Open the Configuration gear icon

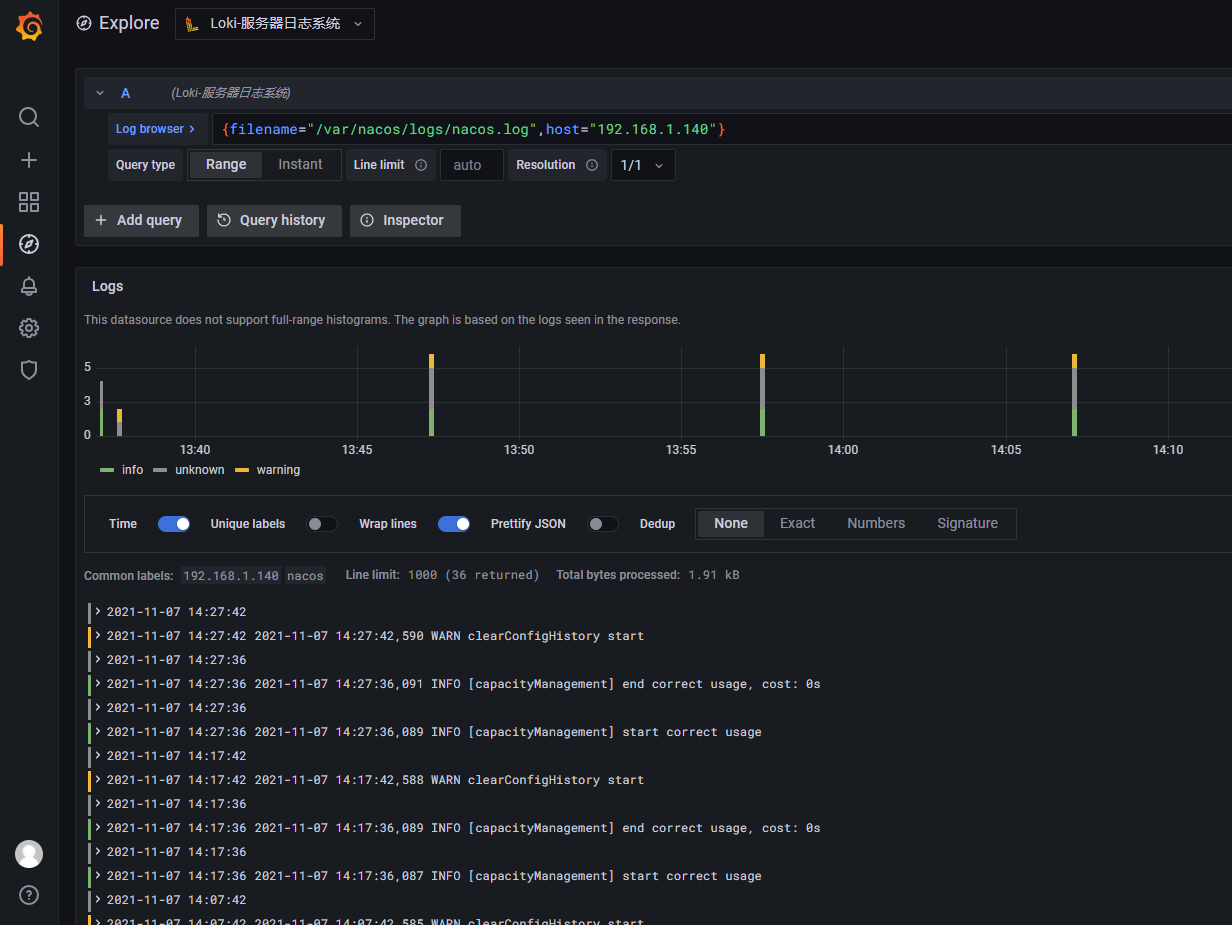coord(29,328)
